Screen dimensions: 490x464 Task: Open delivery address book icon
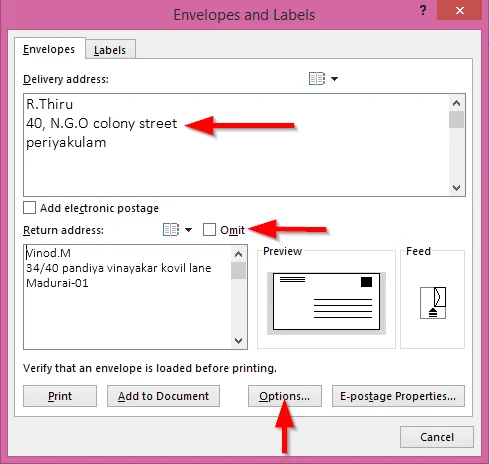coord(317,79)
